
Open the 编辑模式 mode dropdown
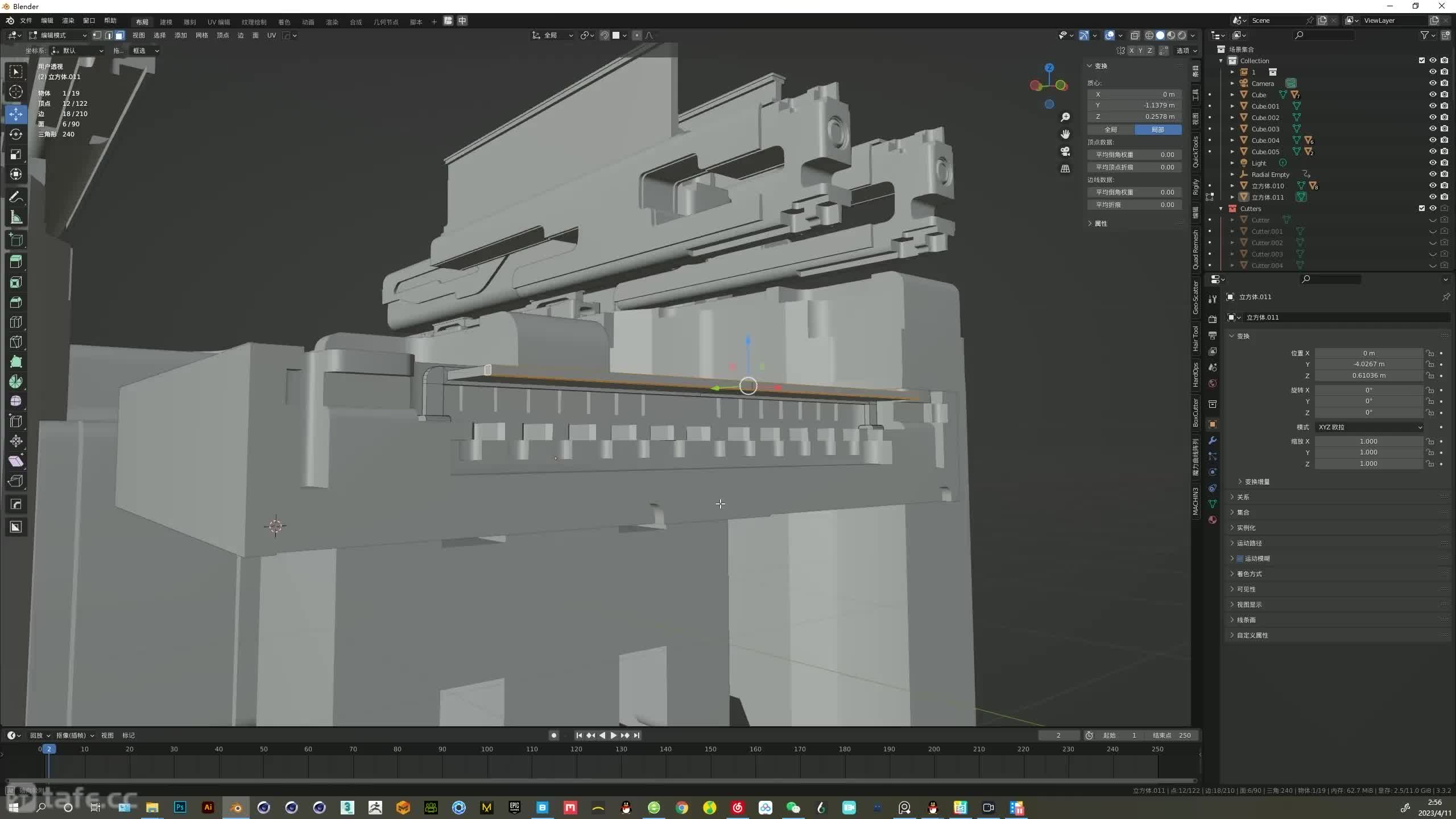pos(58,35)
